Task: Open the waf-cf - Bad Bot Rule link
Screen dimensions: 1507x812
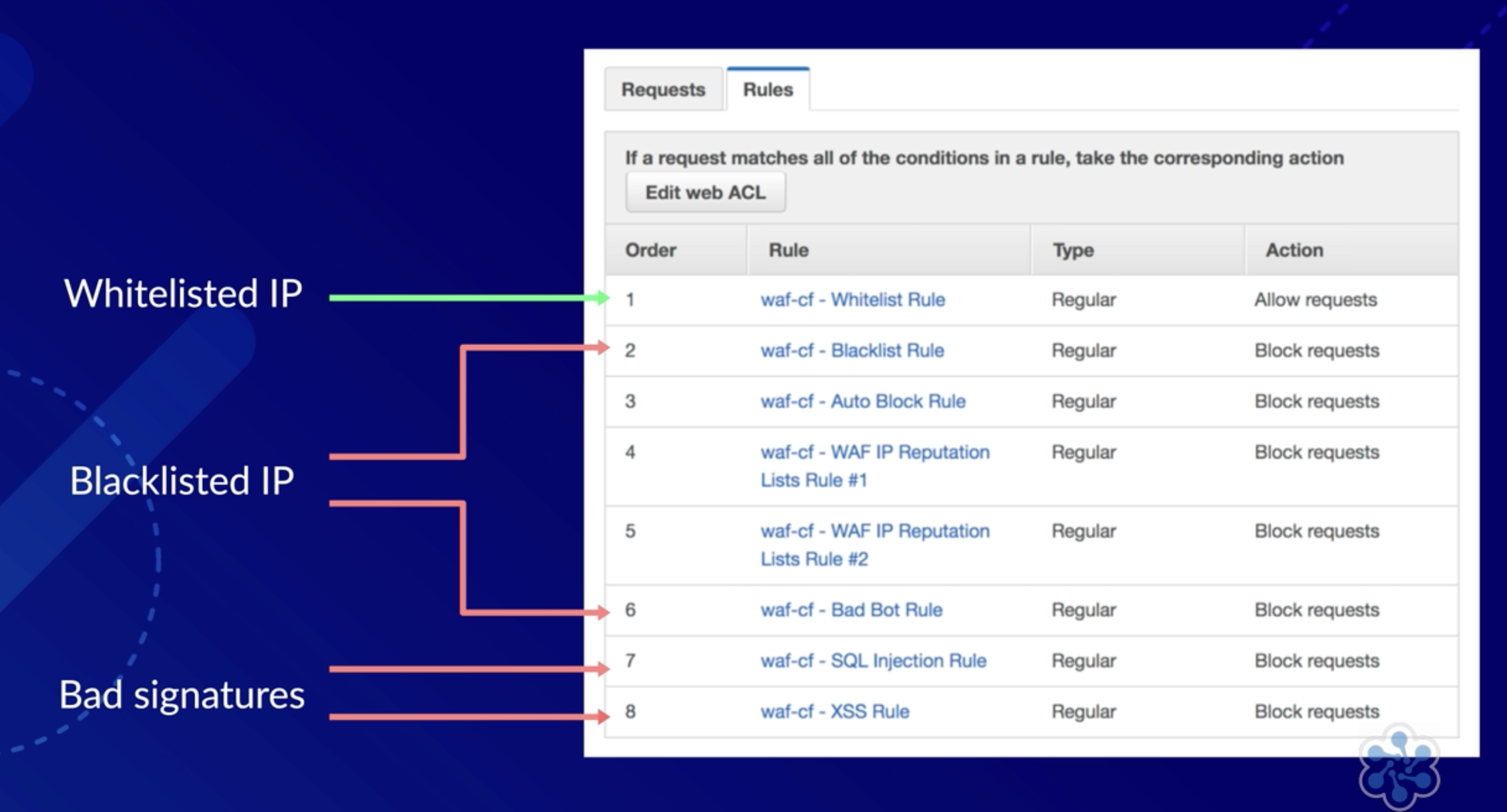Action: pyautogui.click(x=851, y=610)
